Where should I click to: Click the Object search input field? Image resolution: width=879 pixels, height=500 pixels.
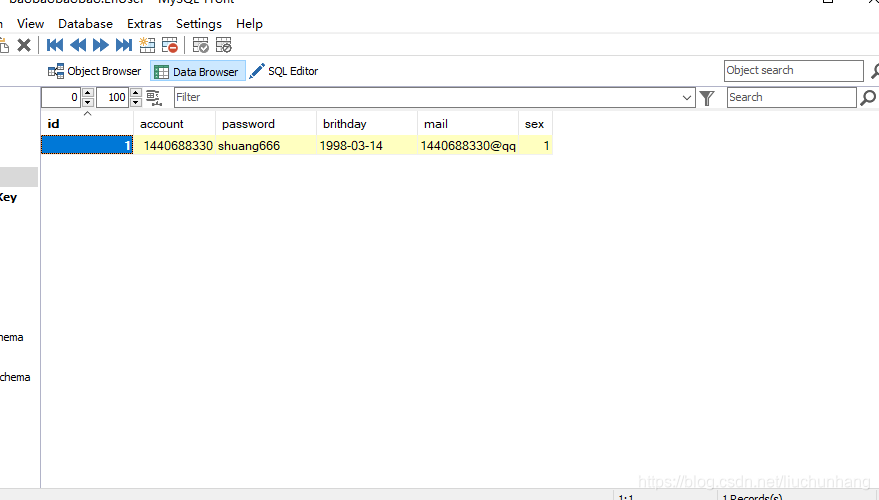click(793, 71)
